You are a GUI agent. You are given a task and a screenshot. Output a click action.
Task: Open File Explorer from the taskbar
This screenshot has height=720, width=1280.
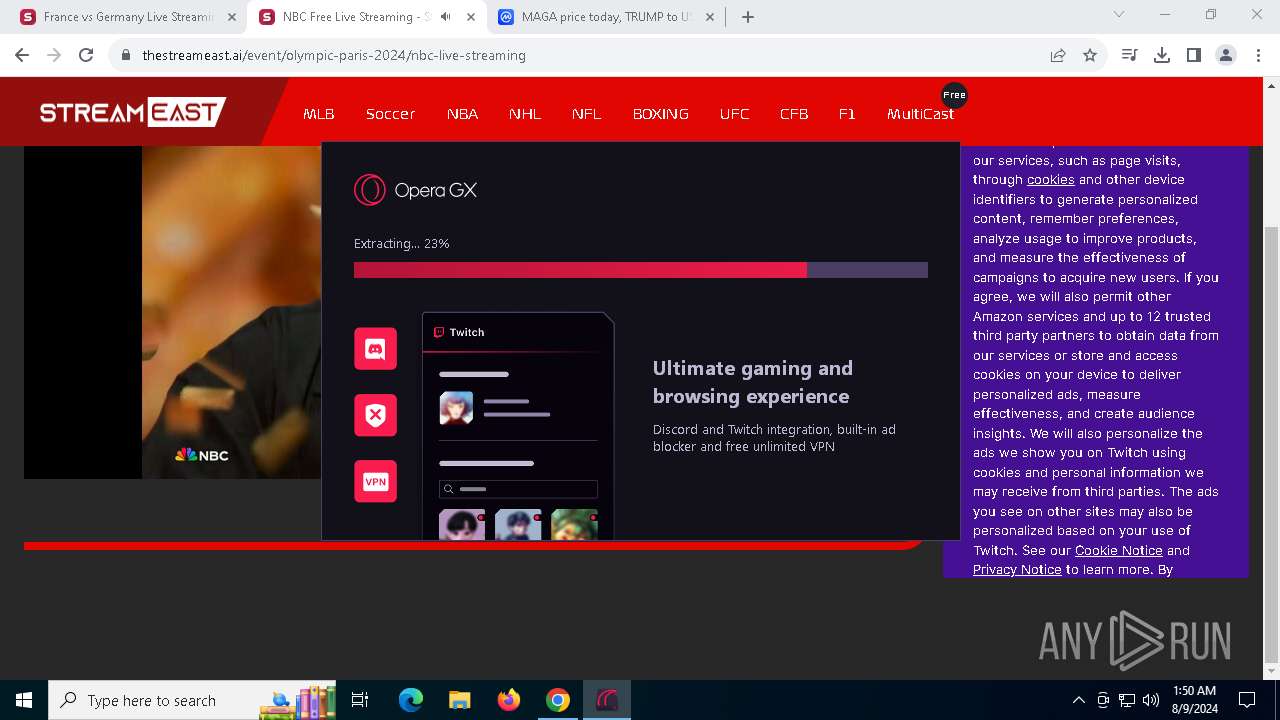pos(459,700)
